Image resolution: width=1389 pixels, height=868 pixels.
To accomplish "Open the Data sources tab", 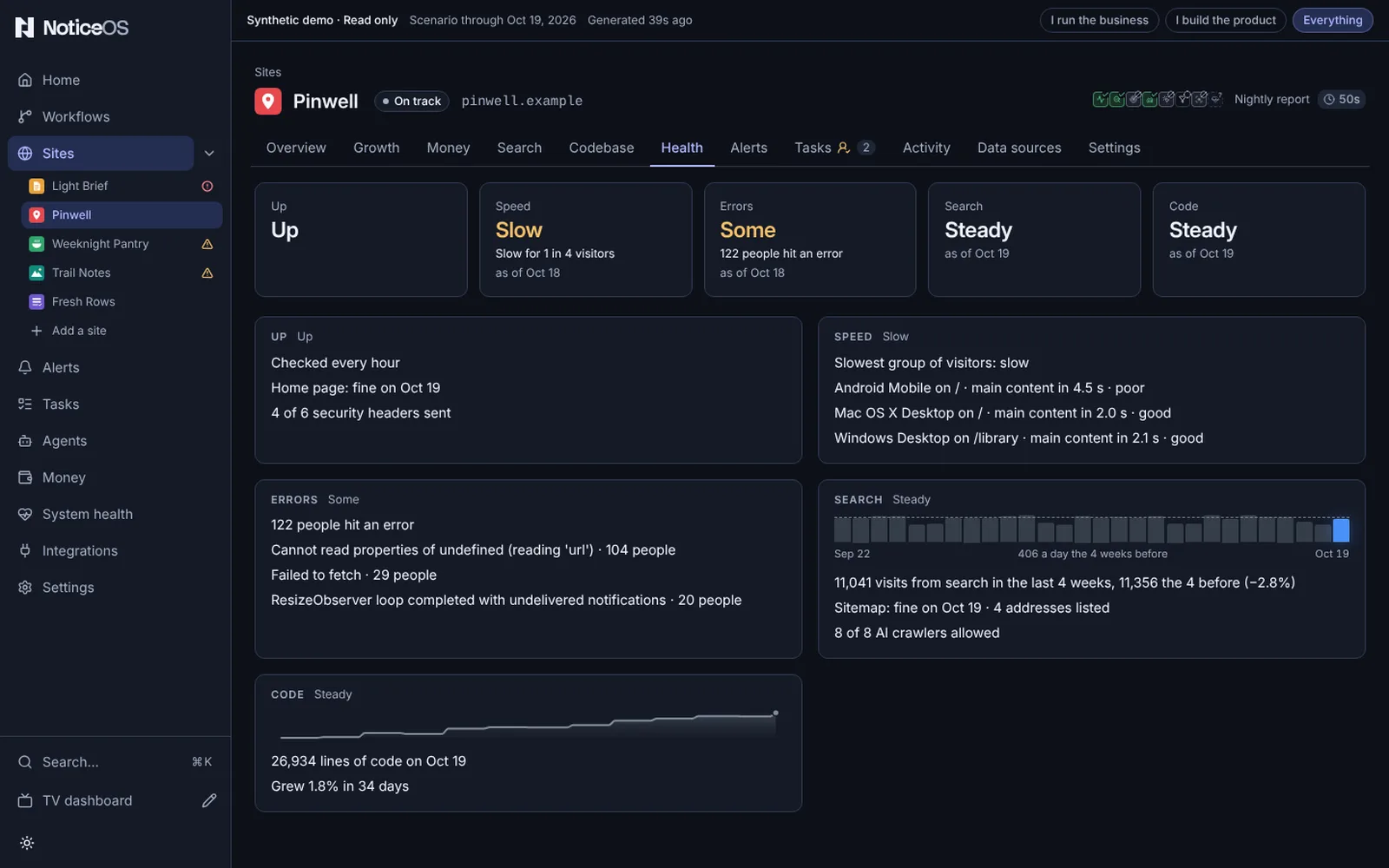I will pyautogui.click(x=1019, y=148).
